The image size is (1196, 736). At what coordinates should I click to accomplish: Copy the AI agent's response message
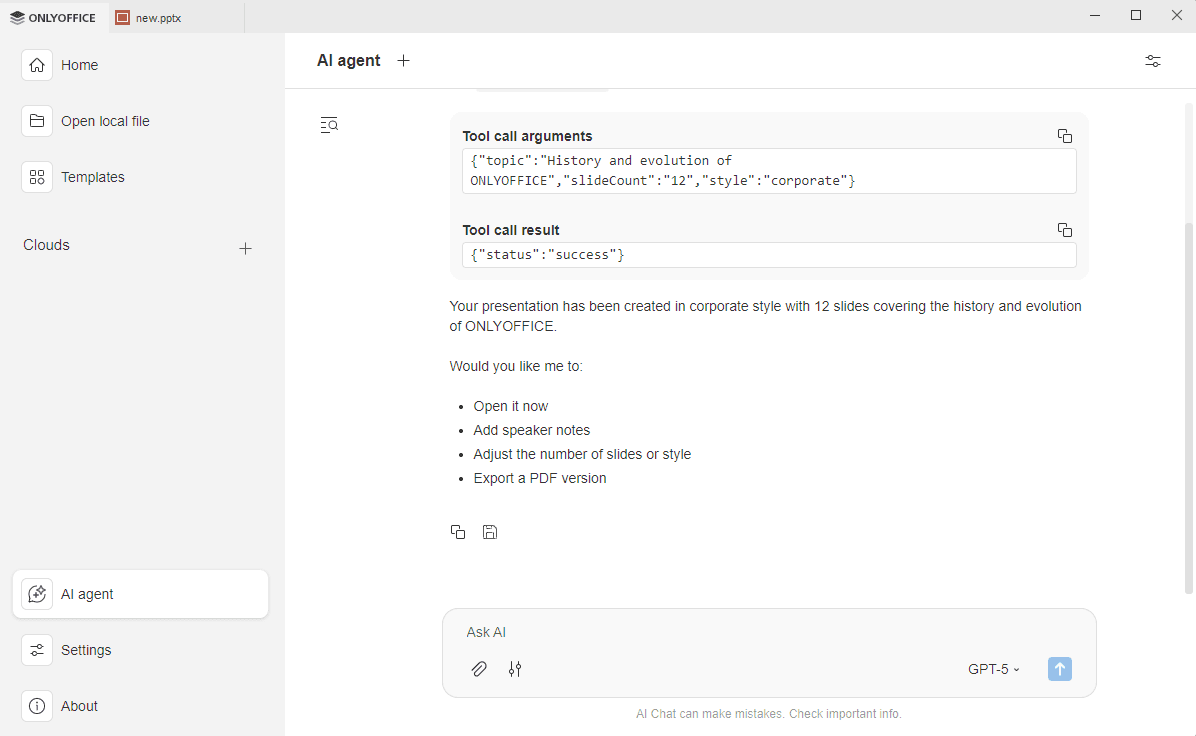point(458,531)
